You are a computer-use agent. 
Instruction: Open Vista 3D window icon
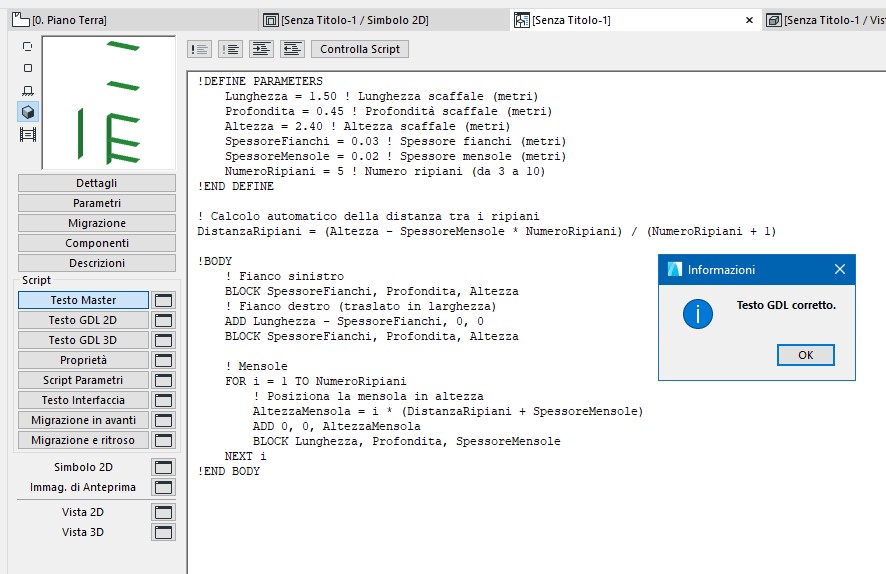[163, 532]
